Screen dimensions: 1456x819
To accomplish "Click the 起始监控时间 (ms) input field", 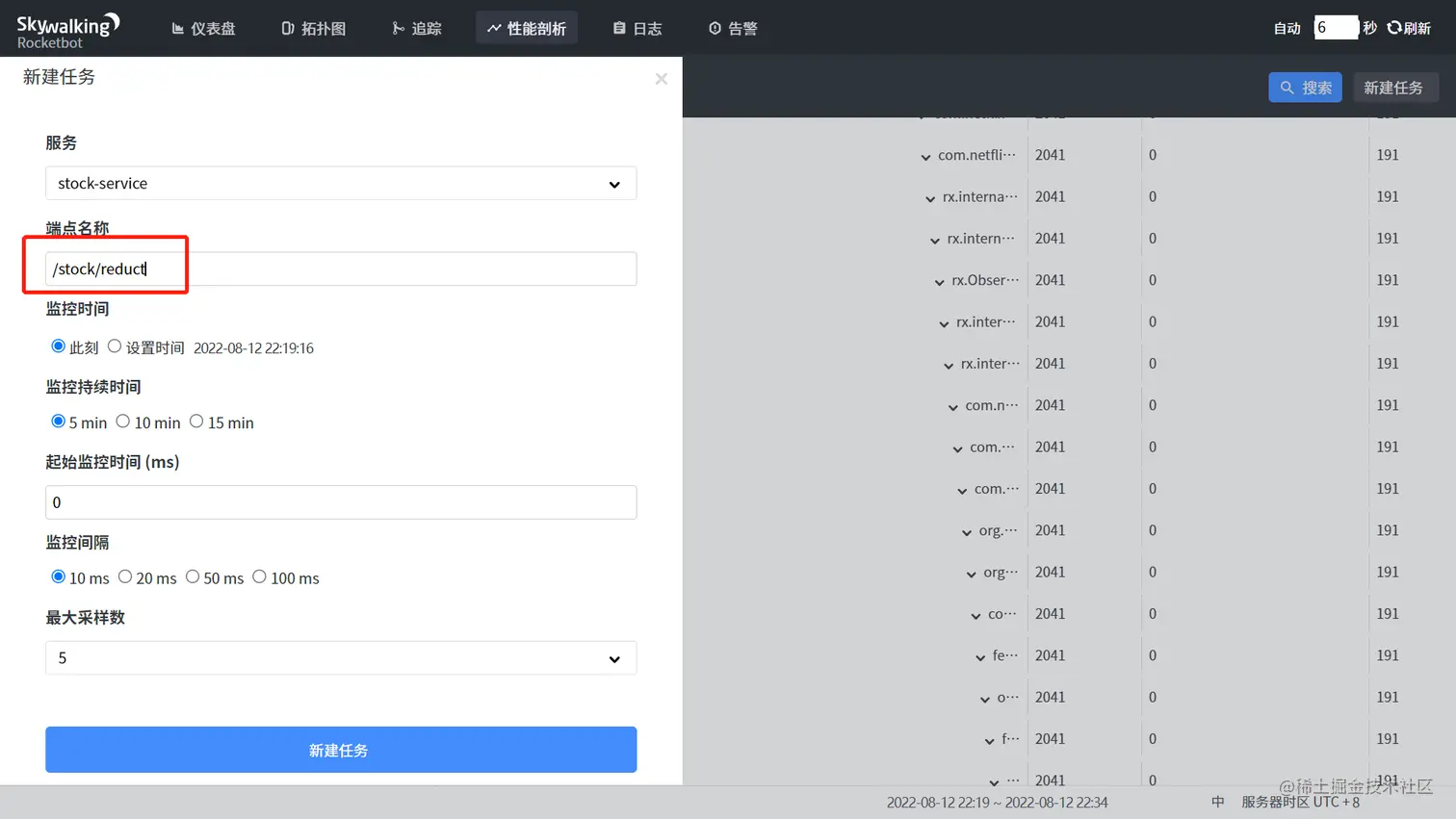I will click(x=341, y=502).
